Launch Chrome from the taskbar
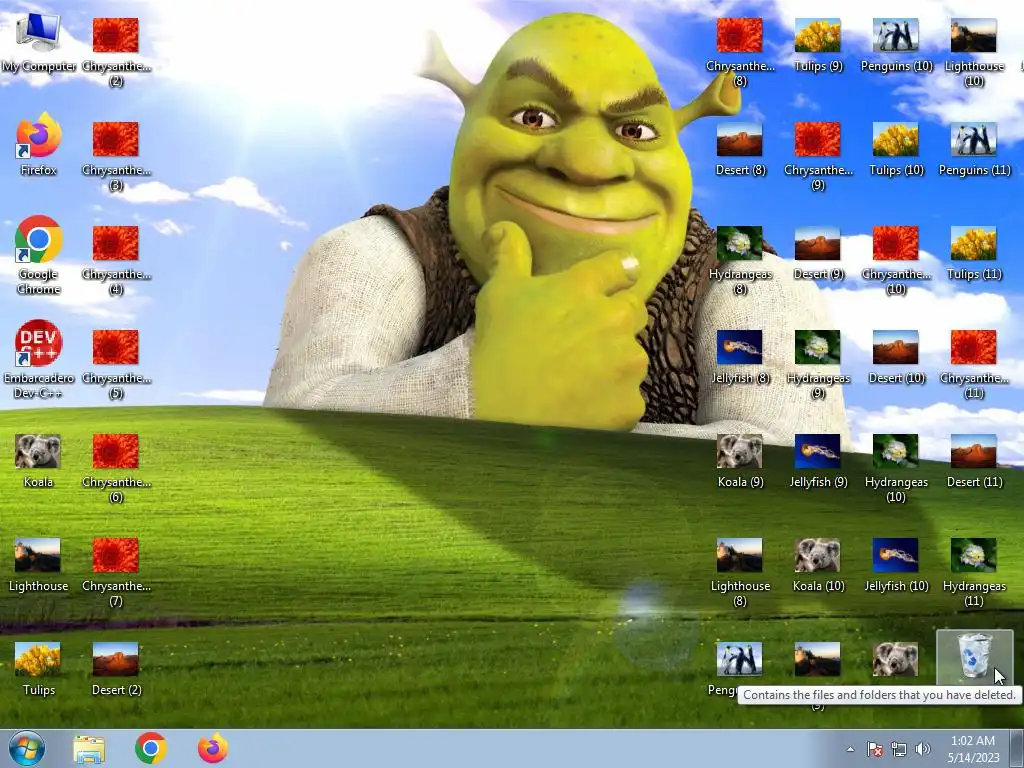 (151, 748)
